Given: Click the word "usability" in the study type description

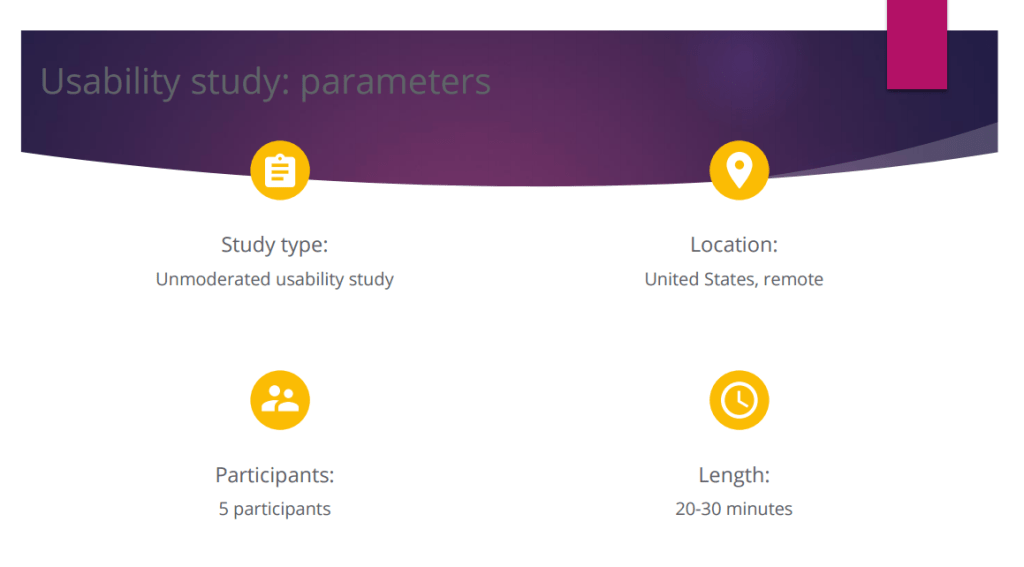Looking at the screenshot, I should tap(302, 279).
